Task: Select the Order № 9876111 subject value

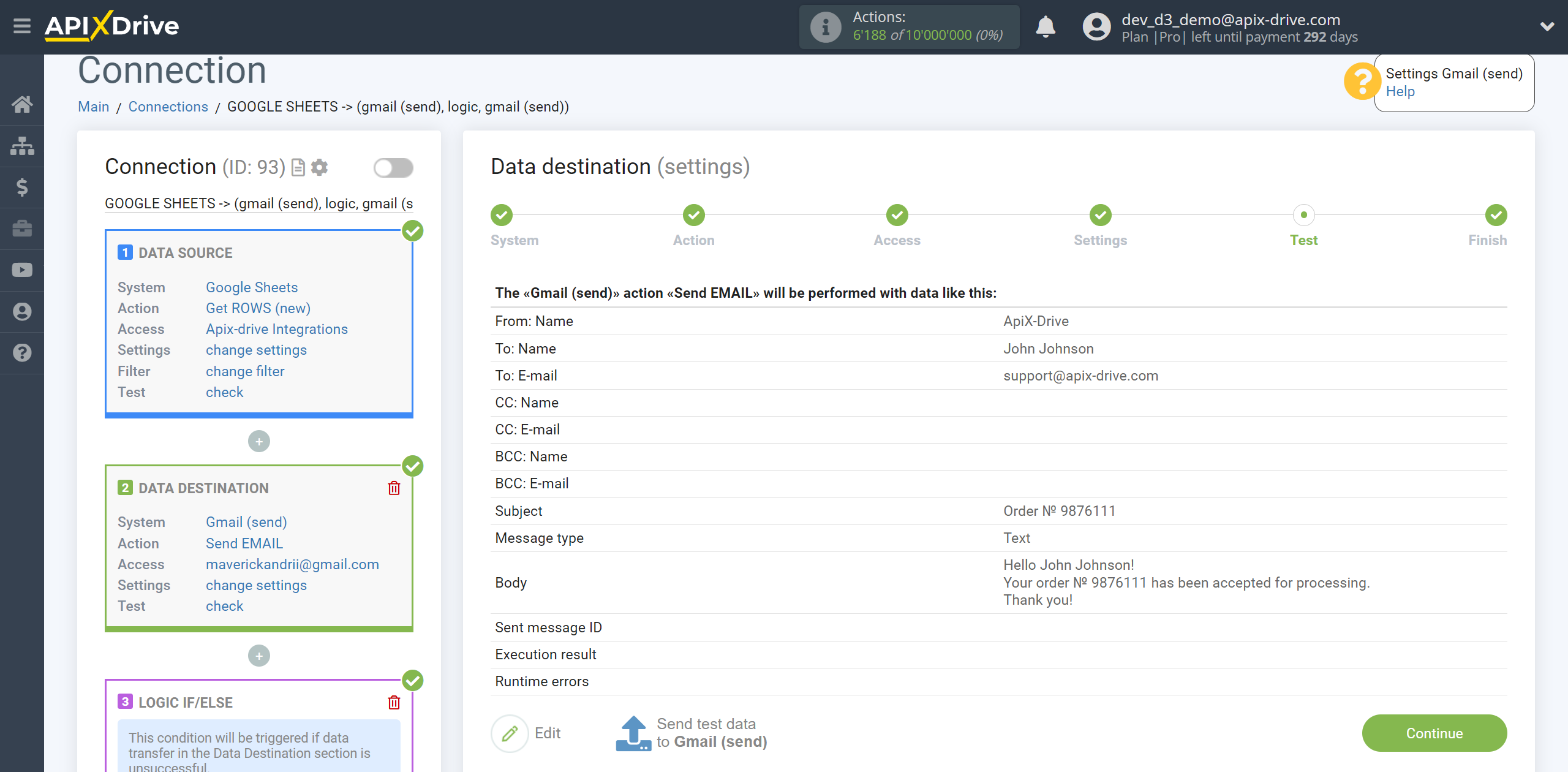Action: (1059, 511)
